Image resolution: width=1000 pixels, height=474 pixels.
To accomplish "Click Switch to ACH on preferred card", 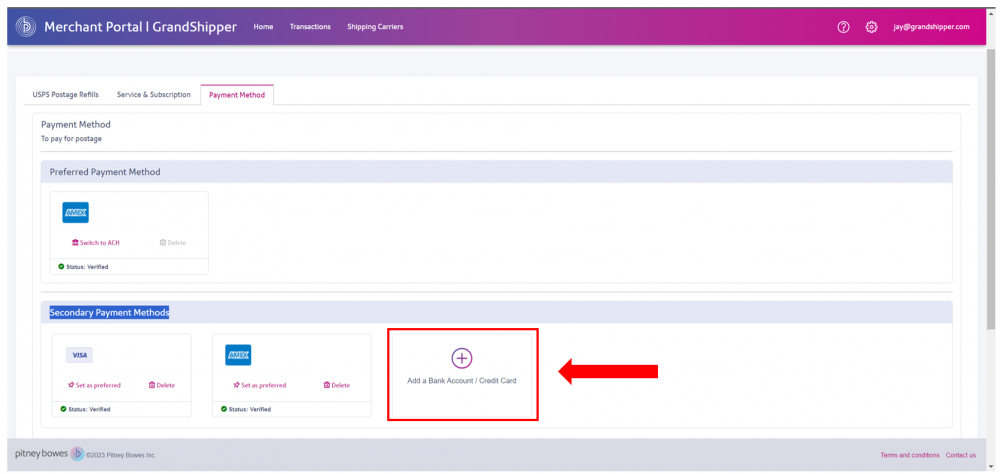I will (x=96, y=242).
